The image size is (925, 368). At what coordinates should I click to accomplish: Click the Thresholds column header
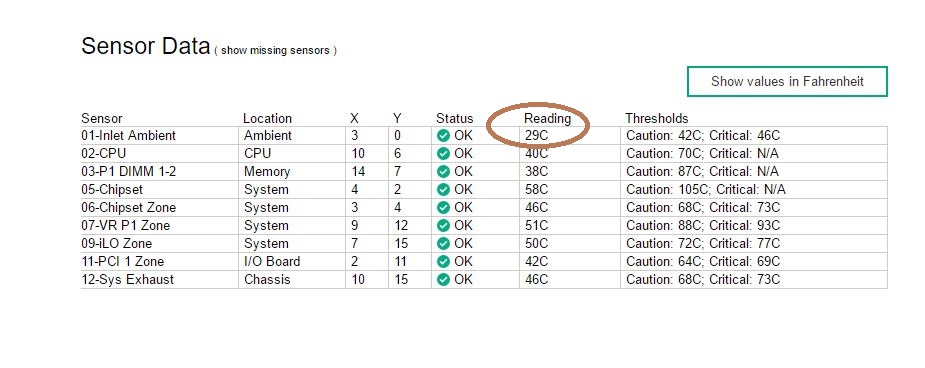point(657,119)
